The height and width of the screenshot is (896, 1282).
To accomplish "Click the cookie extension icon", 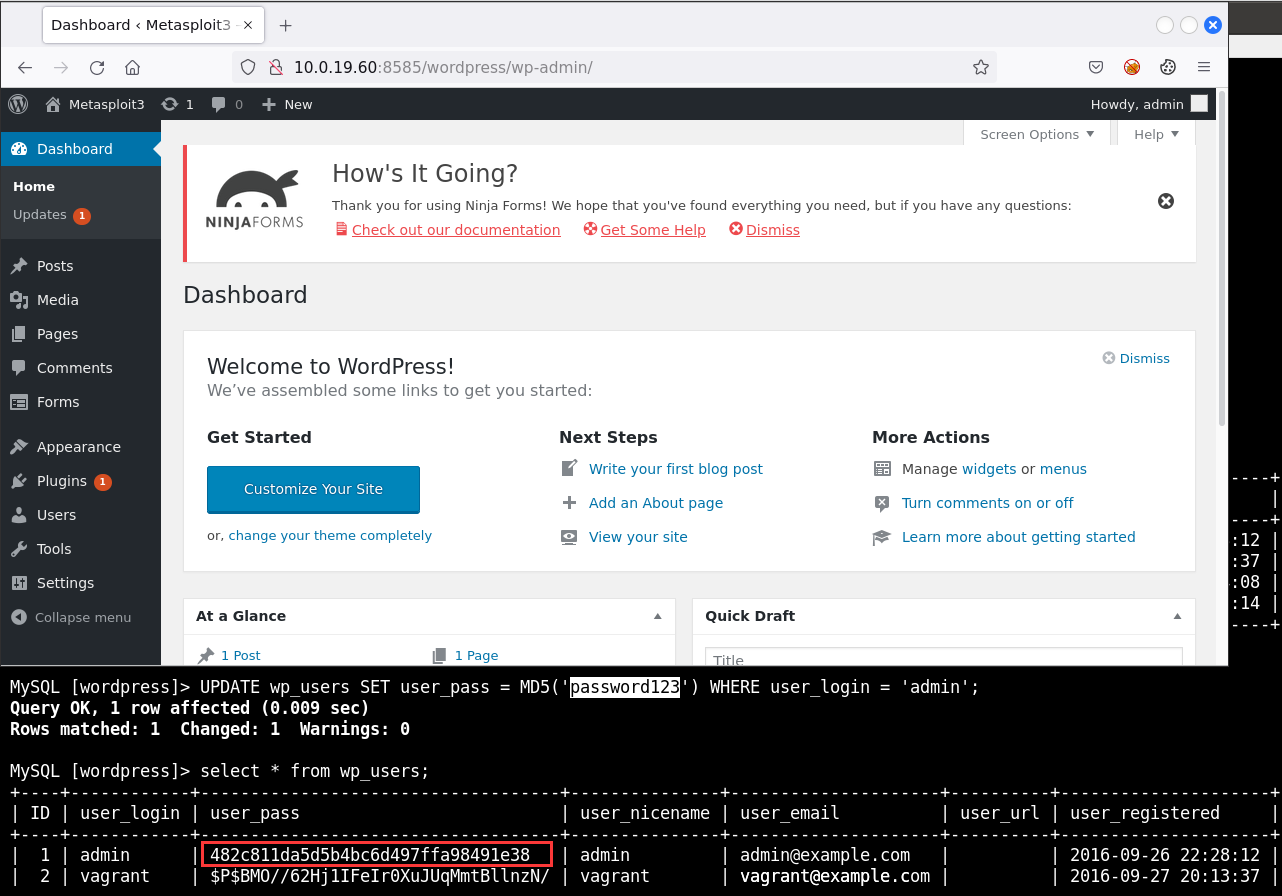I will 1167,67.
